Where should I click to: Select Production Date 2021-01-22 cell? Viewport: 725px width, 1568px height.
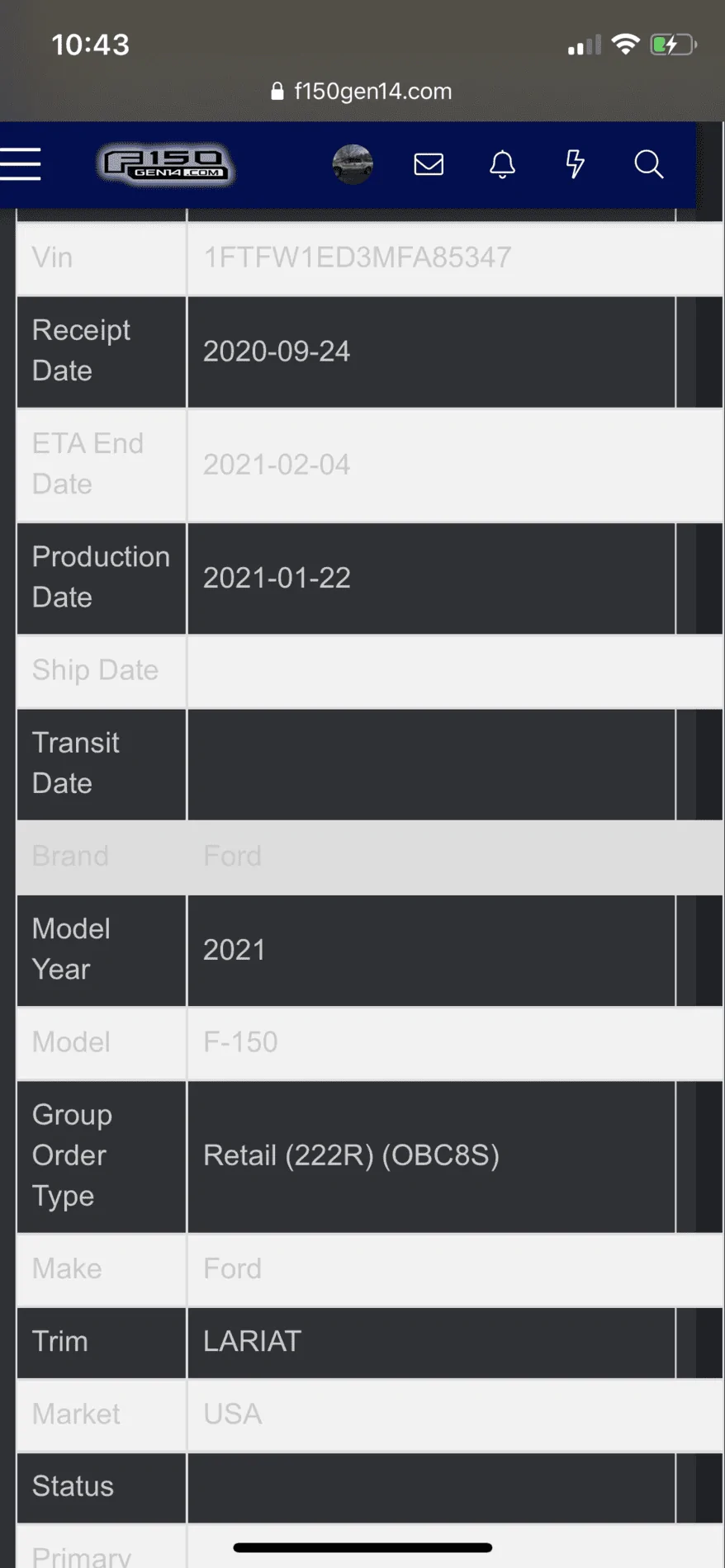pos(277,578)
